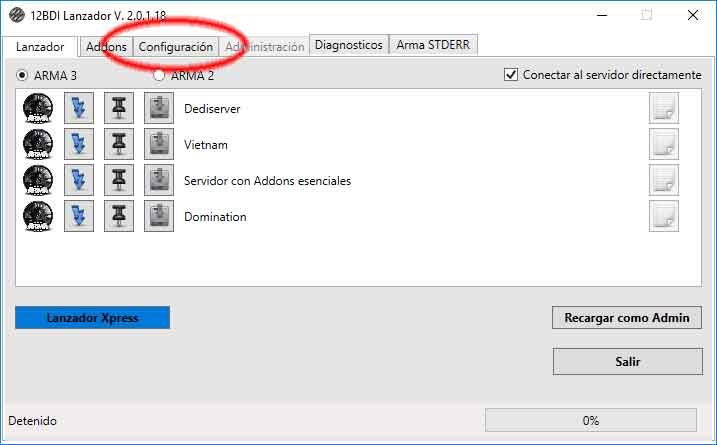The width and height of the screenshot is (717, 445).
Task: Click the pushpin icon for Dediserver
Action: 119,108
